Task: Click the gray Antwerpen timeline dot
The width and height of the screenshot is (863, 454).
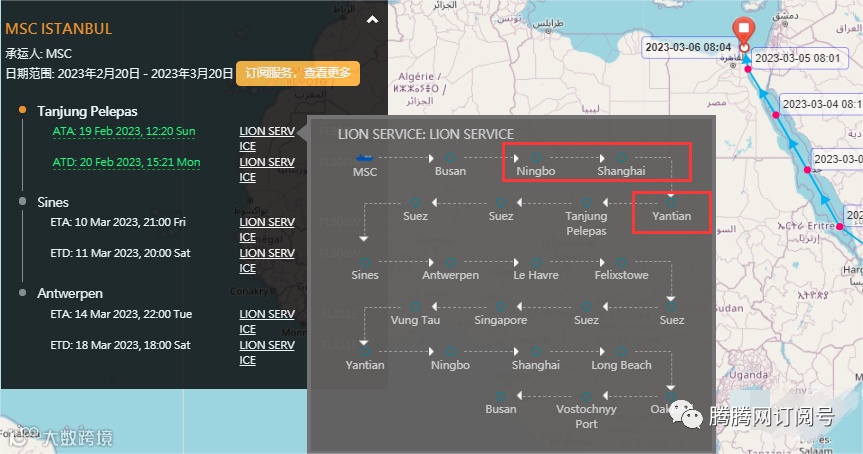Action: click(x=23, y=292)
